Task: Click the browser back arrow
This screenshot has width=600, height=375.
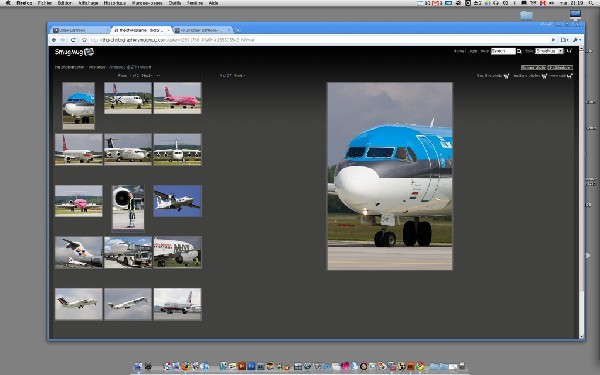Action: (54, 40)
